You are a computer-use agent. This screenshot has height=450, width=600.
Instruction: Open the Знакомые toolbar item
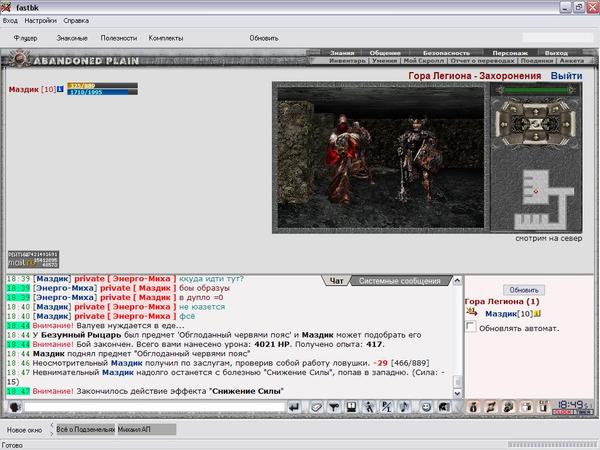coord(72,38)
